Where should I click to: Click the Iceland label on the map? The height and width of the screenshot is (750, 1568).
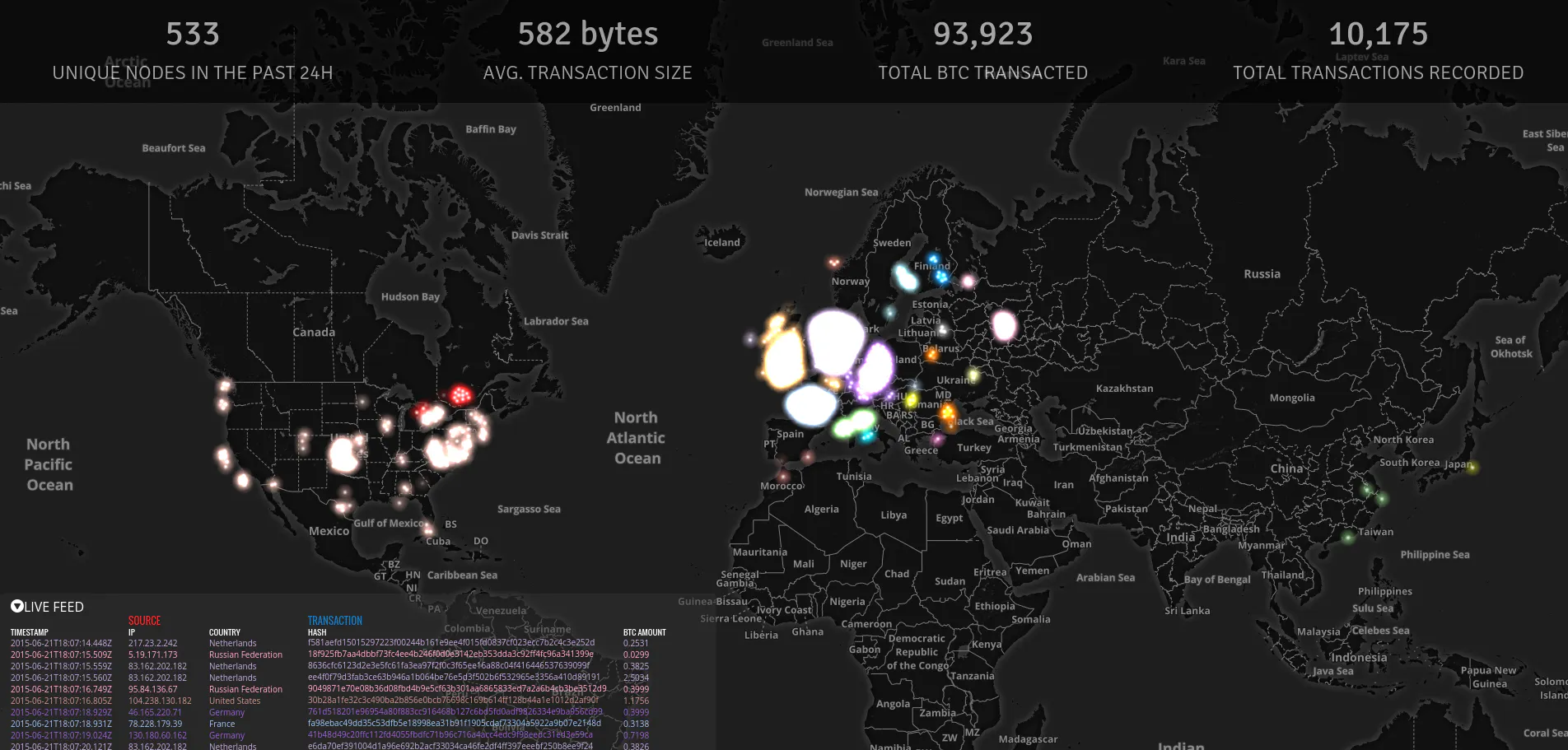722,242
